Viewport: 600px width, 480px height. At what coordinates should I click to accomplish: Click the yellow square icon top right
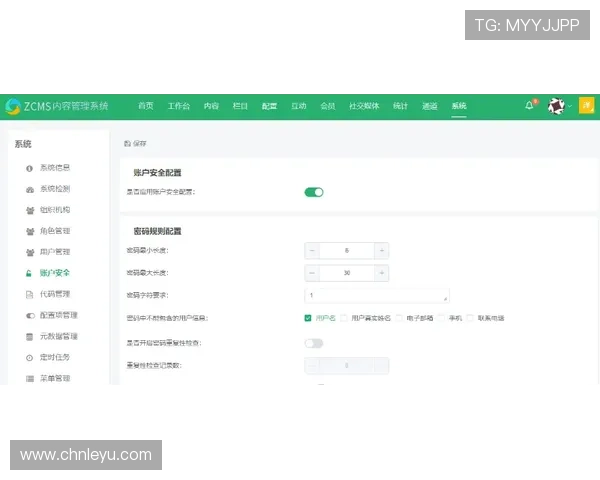(x=586, y=106)
